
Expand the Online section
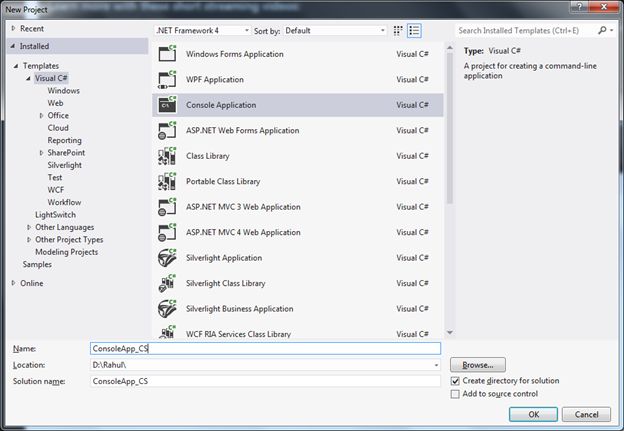(x=13, y=283)
